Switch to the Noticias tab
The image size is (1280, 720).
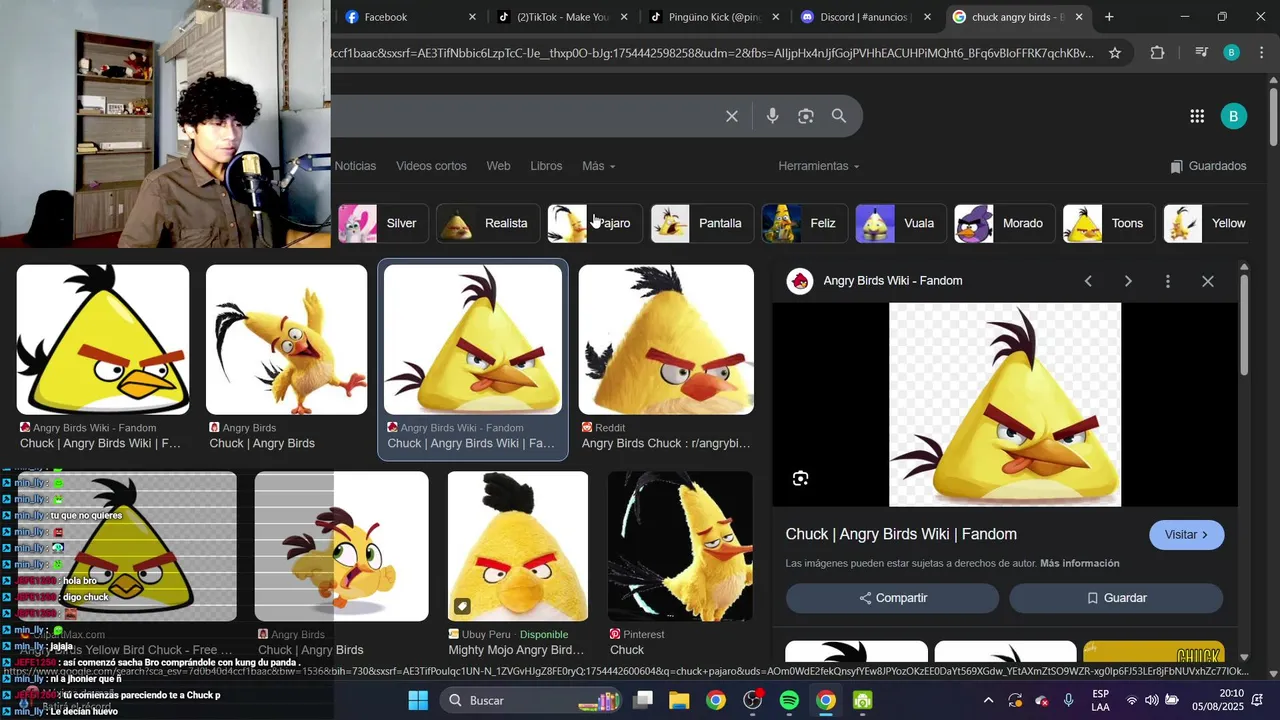355,166
